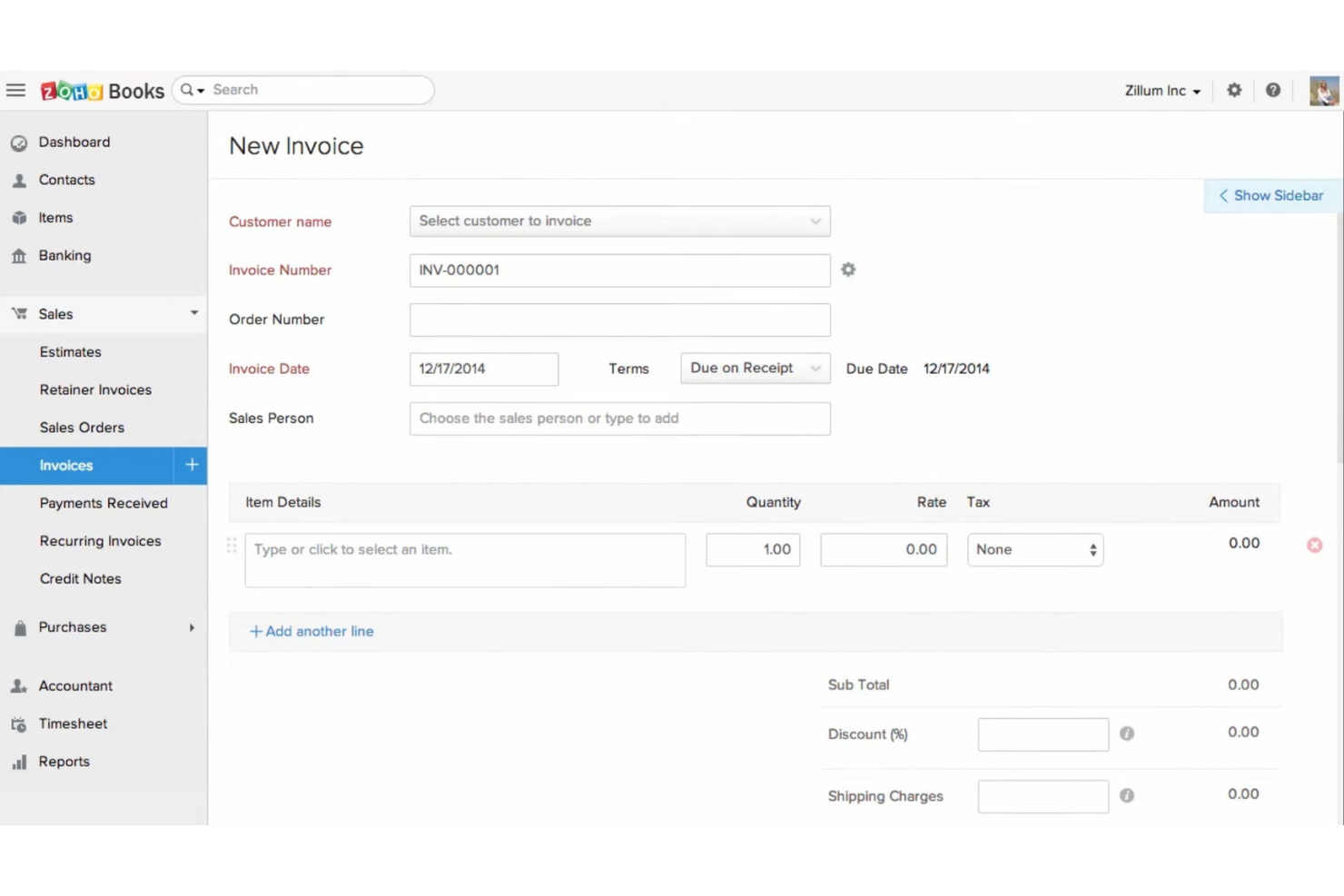The image size is (1344, 896).
Task: Click the item details text area
Action: tap(465, 560)
